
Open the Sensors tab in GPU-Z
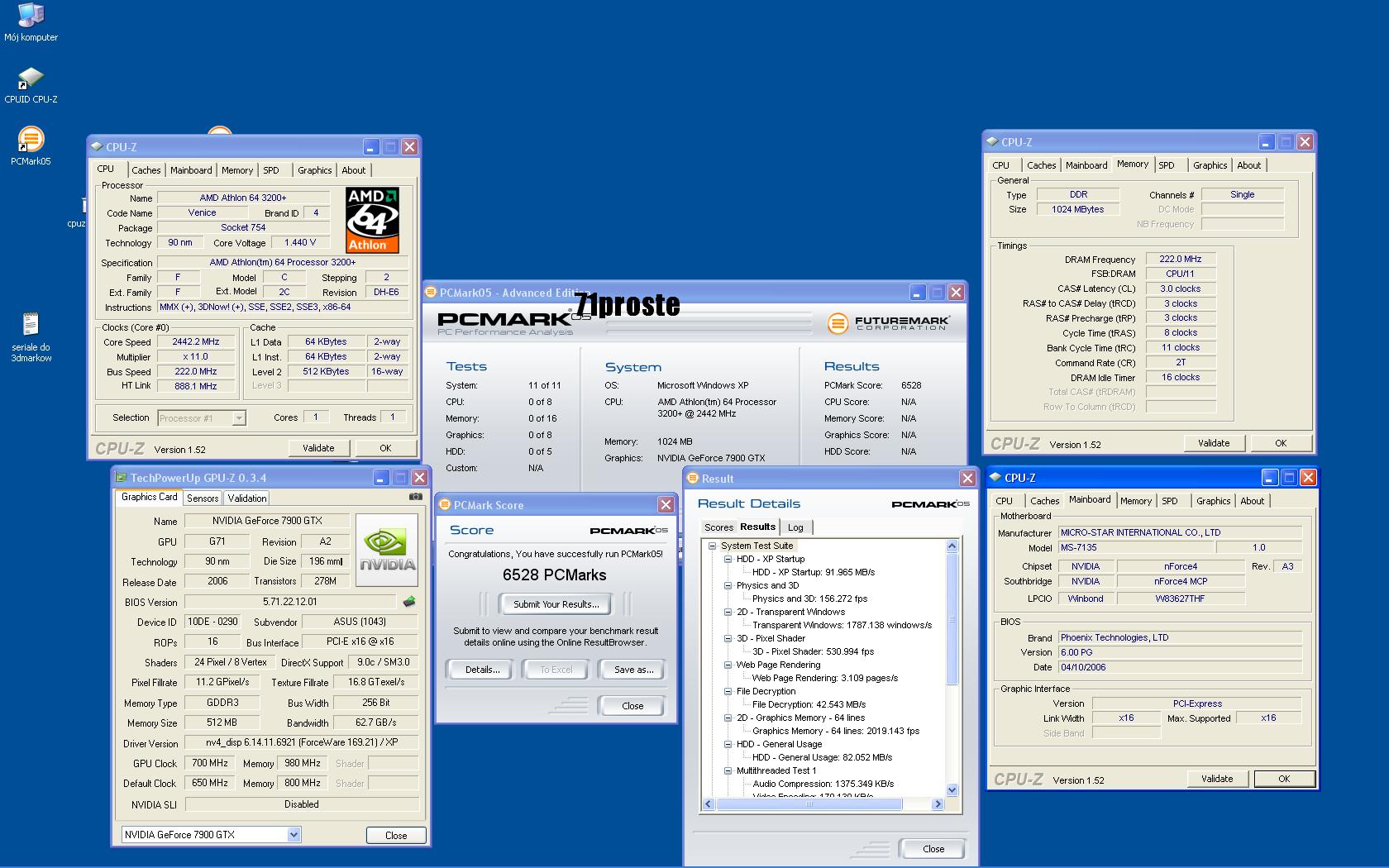(x=203, y=498)
